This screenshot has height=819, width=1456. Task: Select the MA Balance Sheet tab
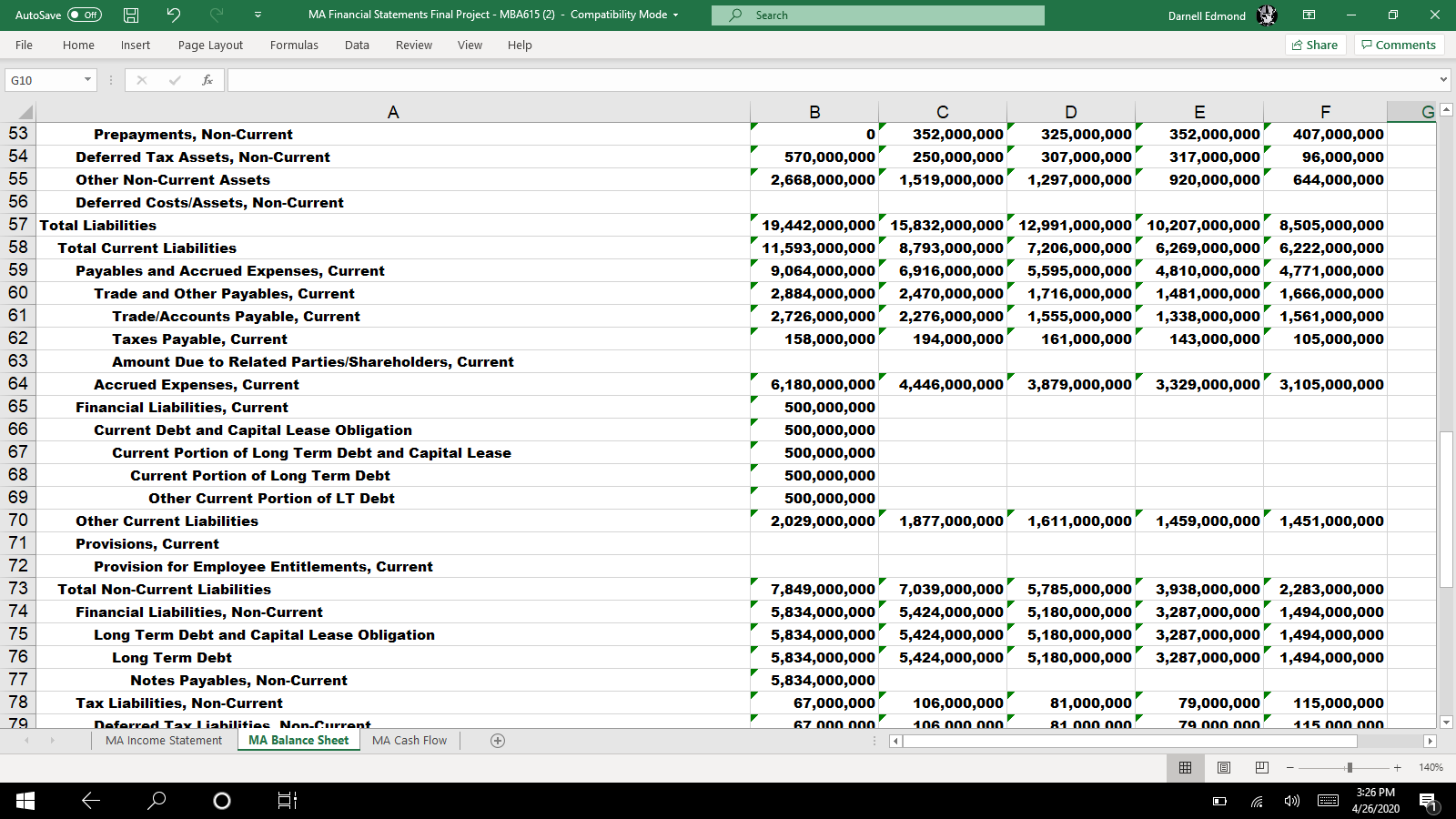coord(298,740)
